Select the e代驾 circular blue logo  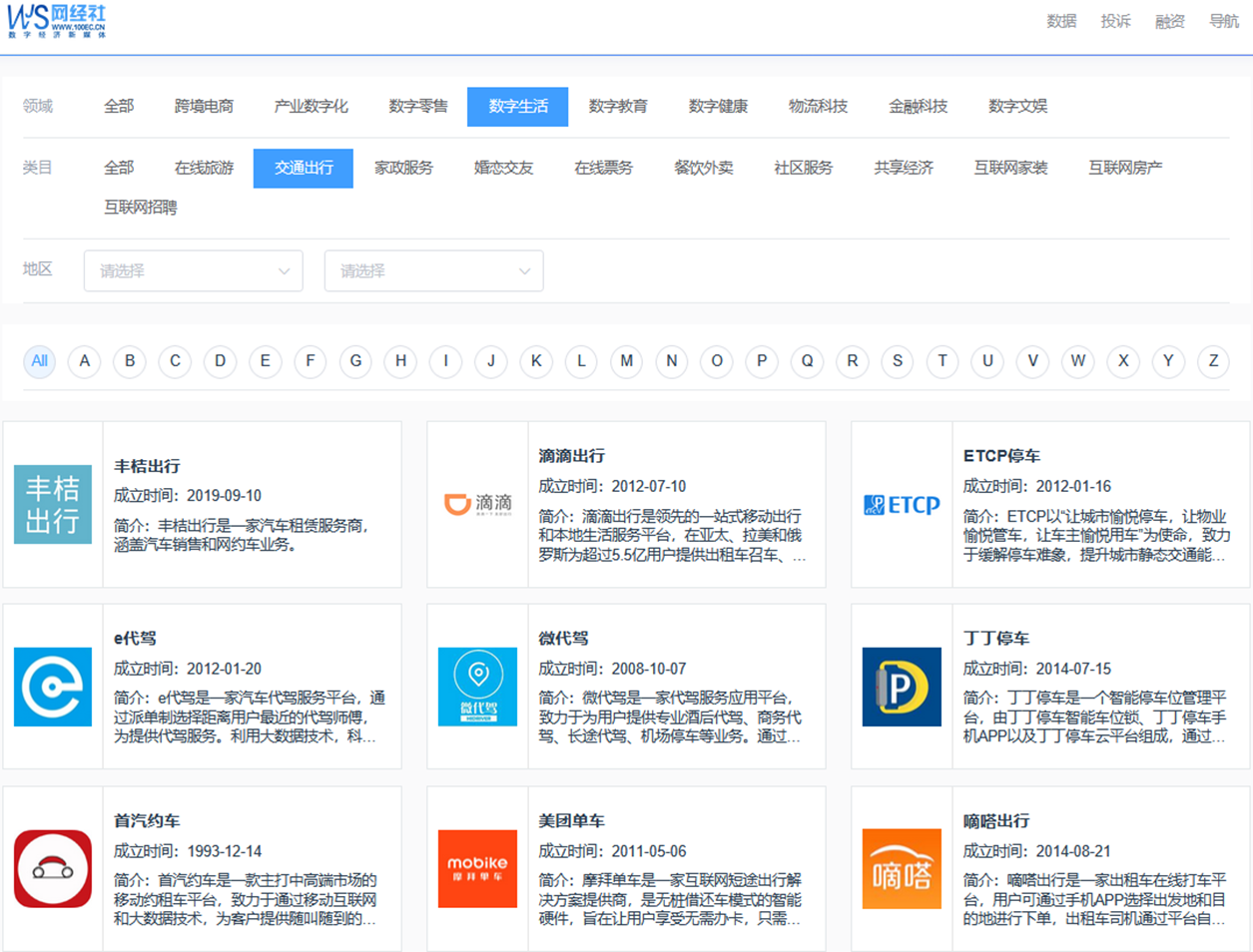click(x=53, y=686)
